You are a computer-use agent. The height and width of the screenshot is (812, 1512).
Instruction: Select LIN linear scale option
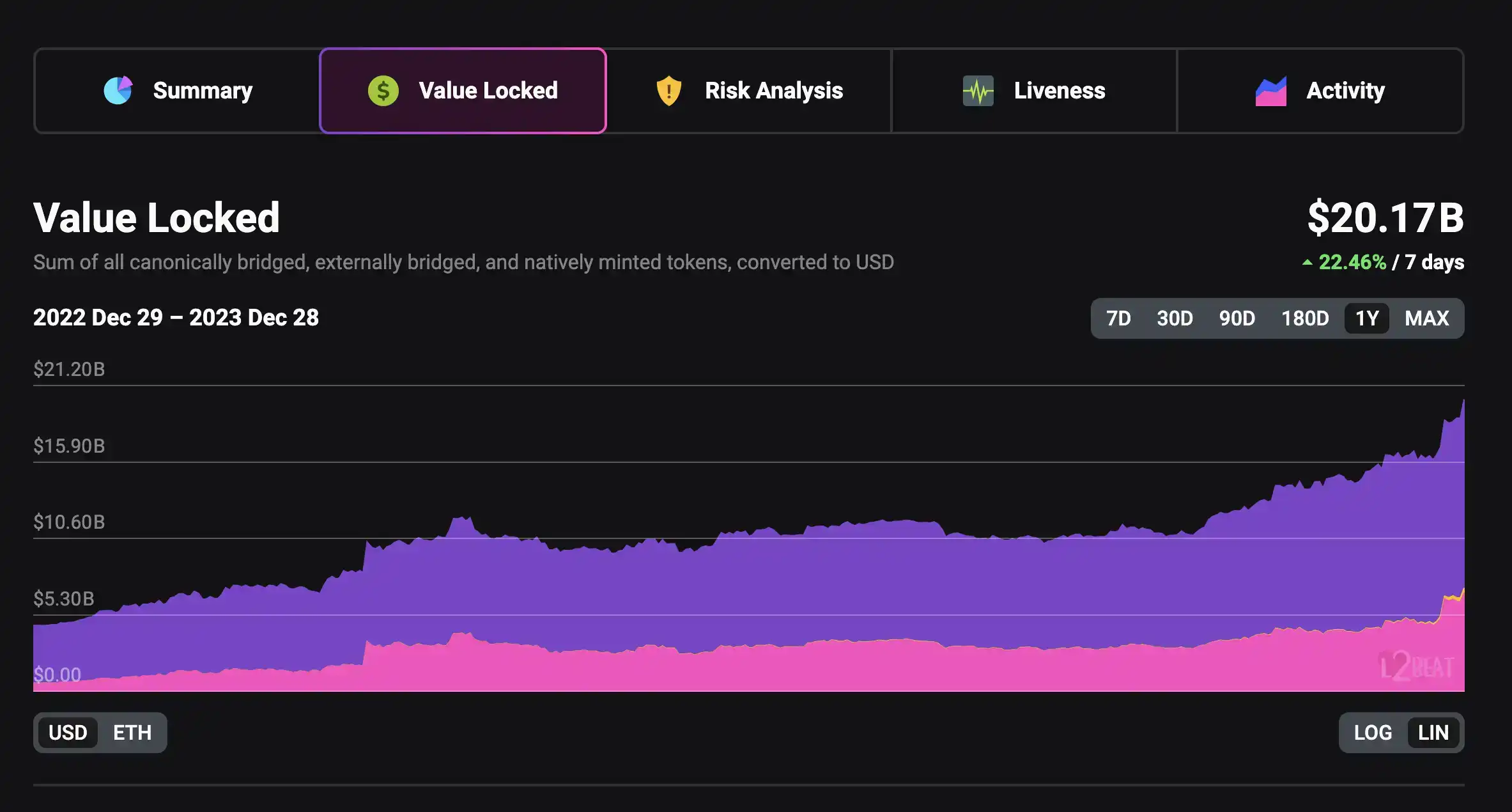point(1433,733)
